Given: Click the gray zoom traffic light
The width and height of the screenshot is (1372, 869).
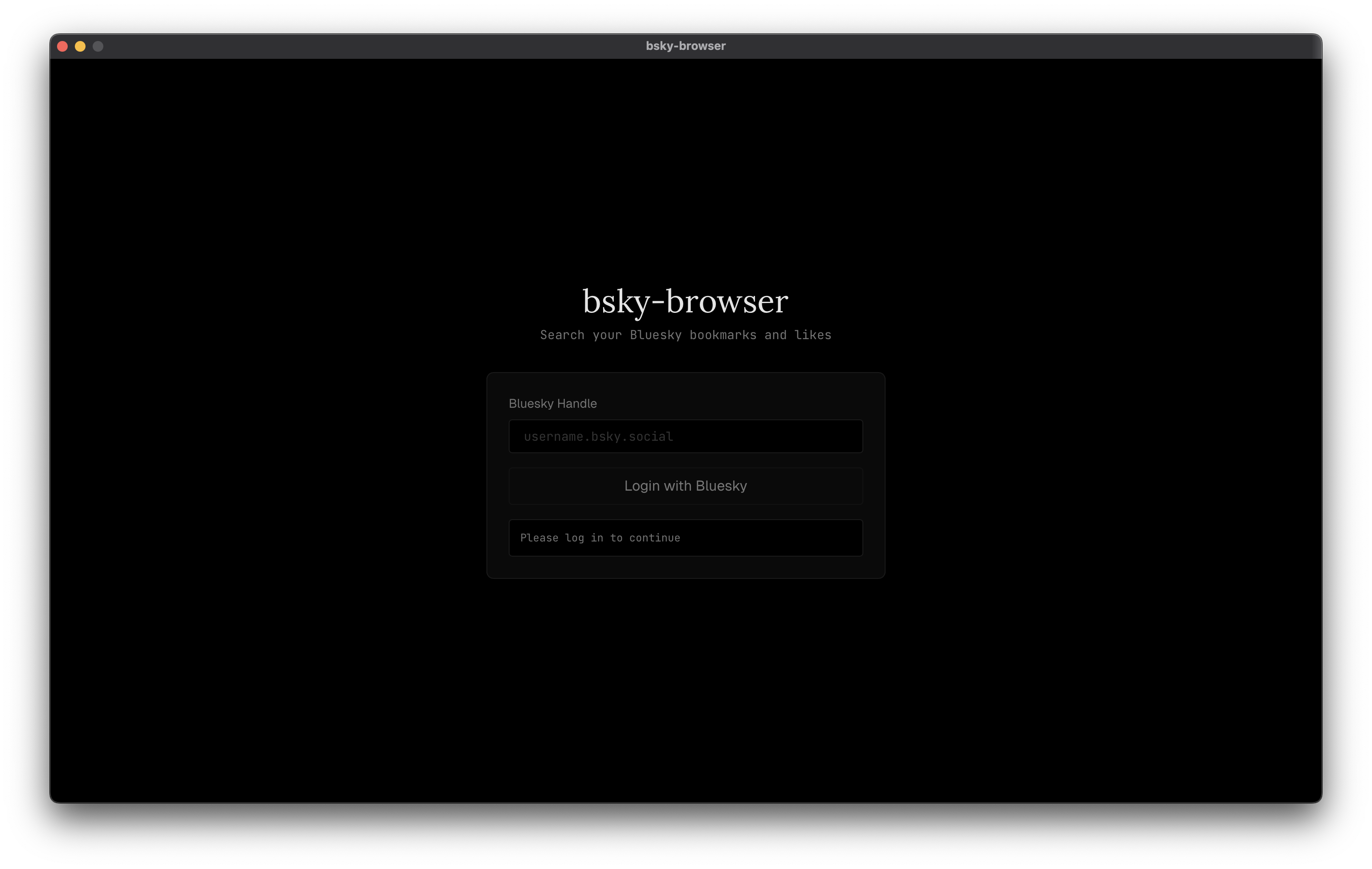Looking at the screenshot, I should (98, 46).
